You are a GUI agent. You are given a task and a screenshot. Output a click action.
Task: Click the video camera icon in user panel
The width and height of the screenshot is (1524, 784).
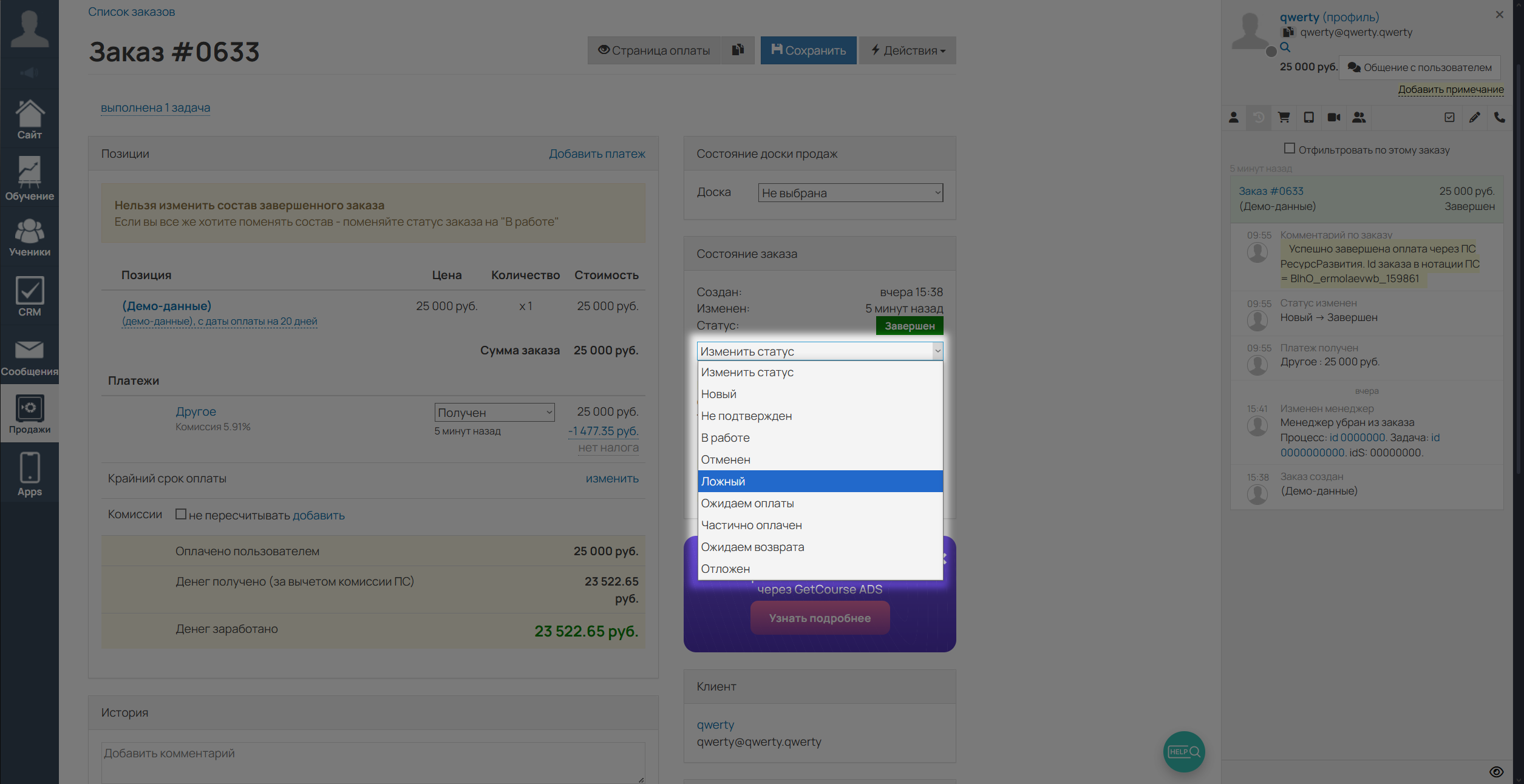pos(1333,118)
